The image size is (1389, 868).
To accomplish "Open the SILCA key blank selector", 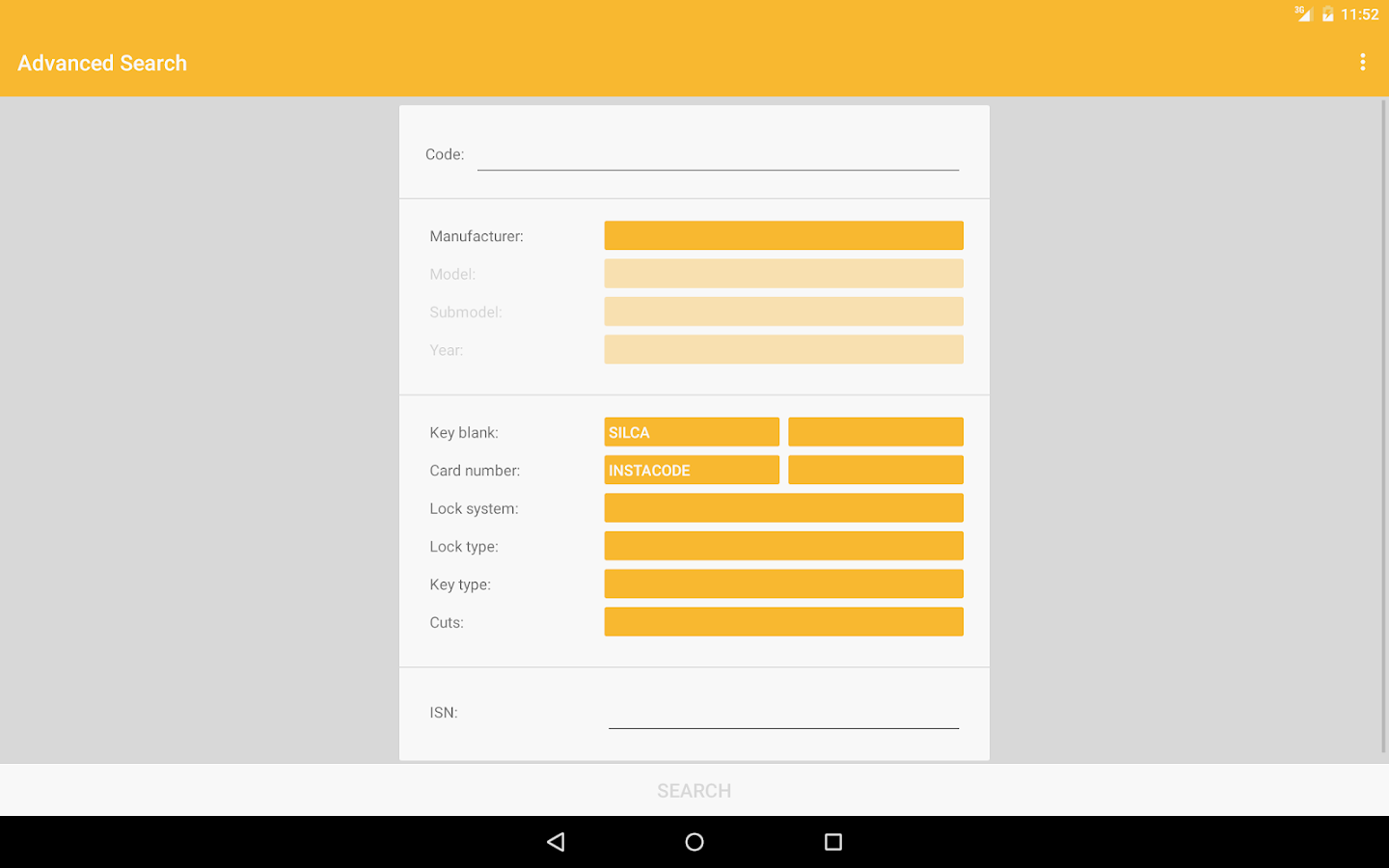I will pyautogui.click(x=691, y=431).
